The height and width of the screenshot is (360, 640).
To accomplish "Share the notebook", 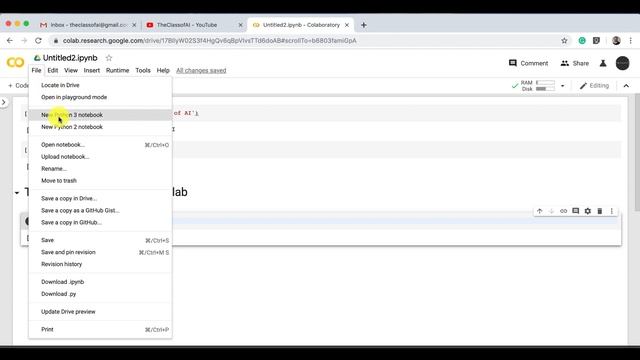I will tap(575, 63).
